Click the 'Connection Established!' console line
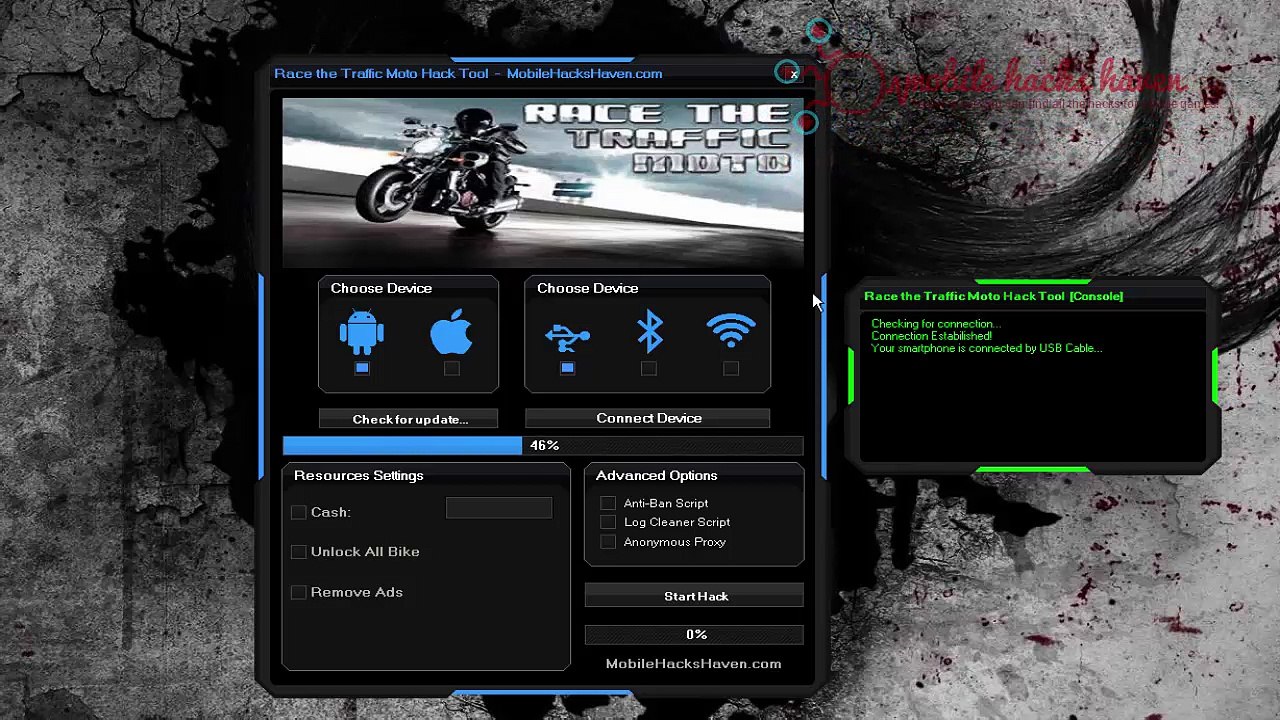 pyautogui.click(x=932, y=336)
